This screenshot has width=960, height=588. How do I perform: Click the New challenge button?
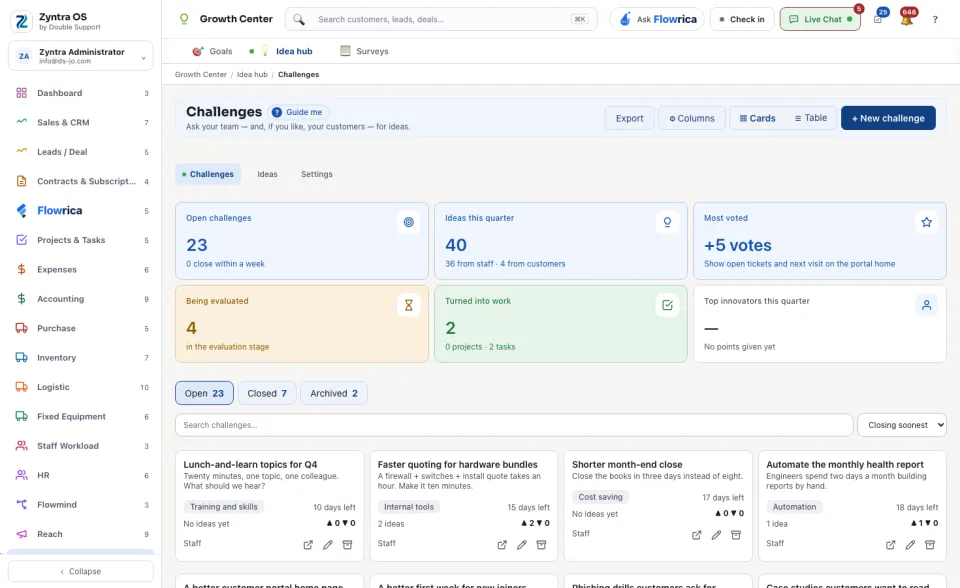coord(888,118)
